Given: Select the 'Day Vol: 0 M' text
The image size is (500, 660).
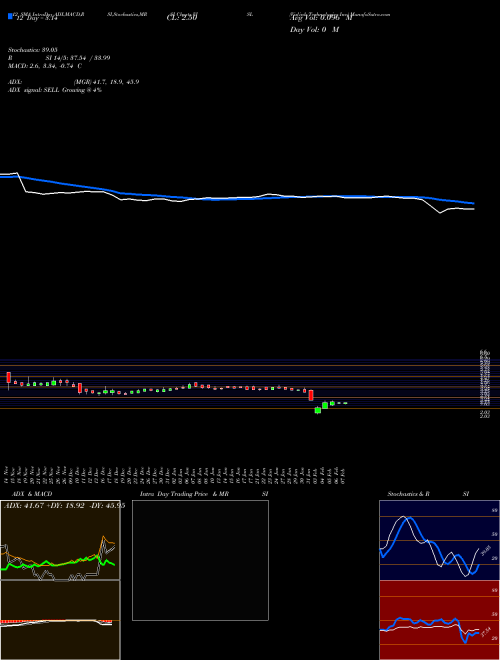Looking at the screenshot, I should click(314, 30).
